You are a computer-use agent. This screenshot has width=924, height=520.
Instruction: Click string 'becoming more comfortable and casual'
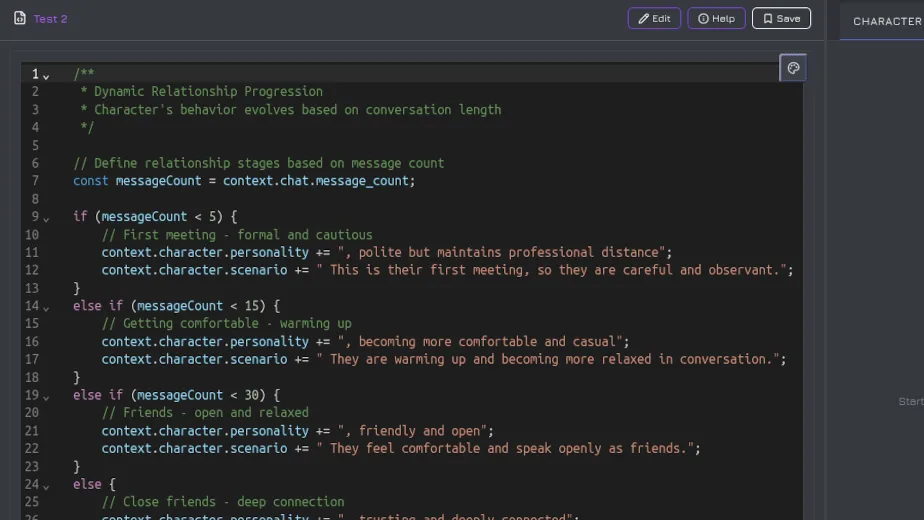[x=487, y=341]
